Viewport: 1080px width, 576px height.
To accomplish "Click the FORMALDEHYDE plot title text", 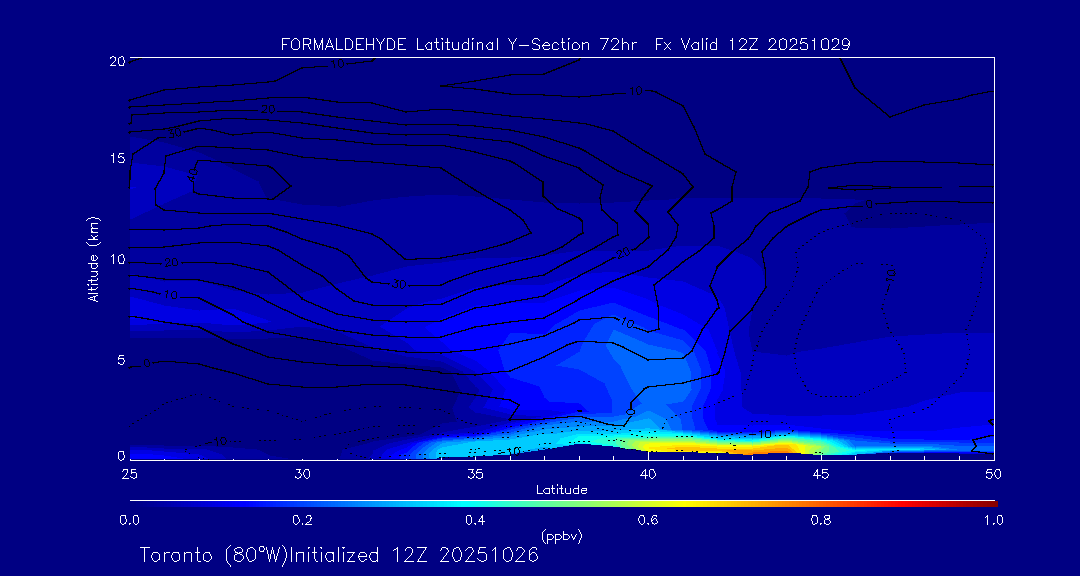I will (565, 44).
